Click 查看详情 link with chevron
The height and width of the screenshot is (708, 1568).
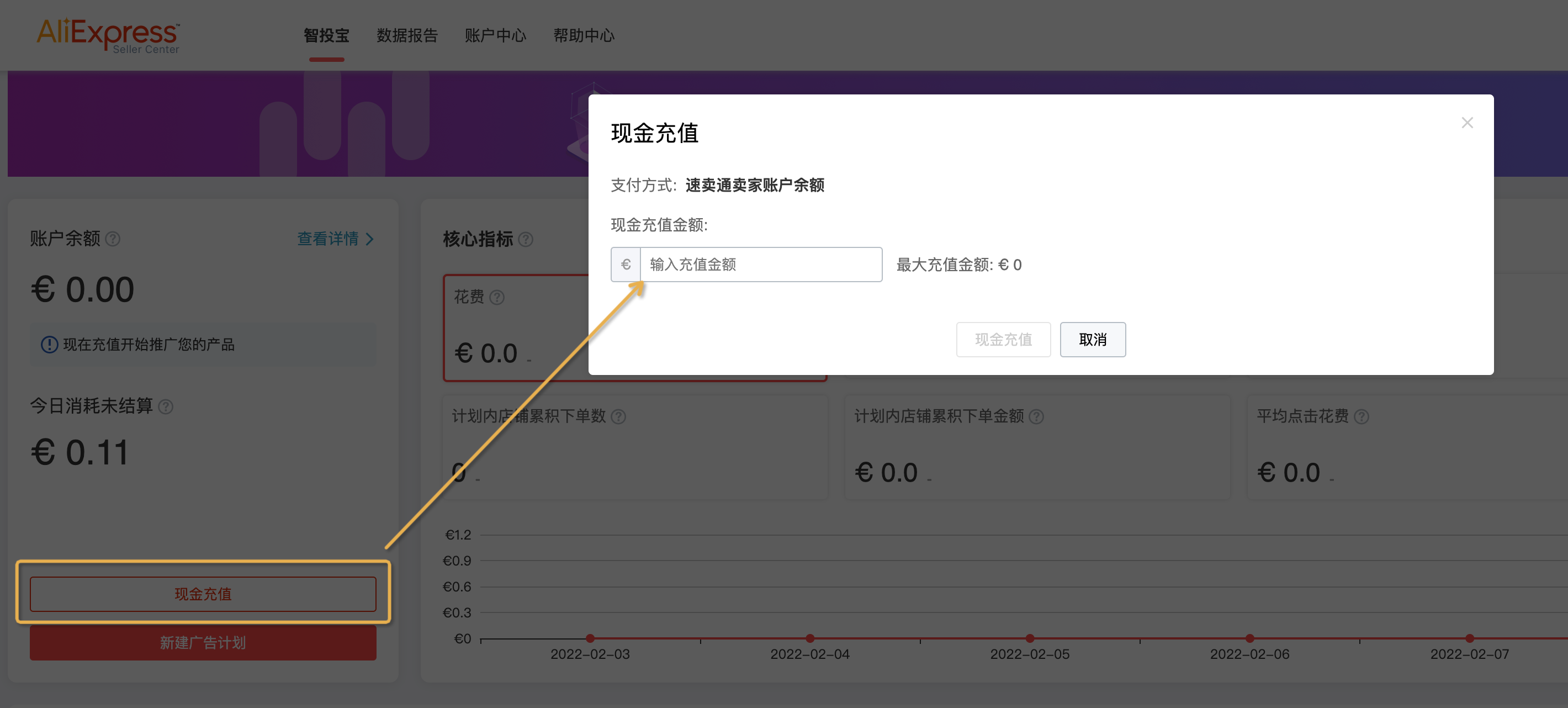coord(335,239)
